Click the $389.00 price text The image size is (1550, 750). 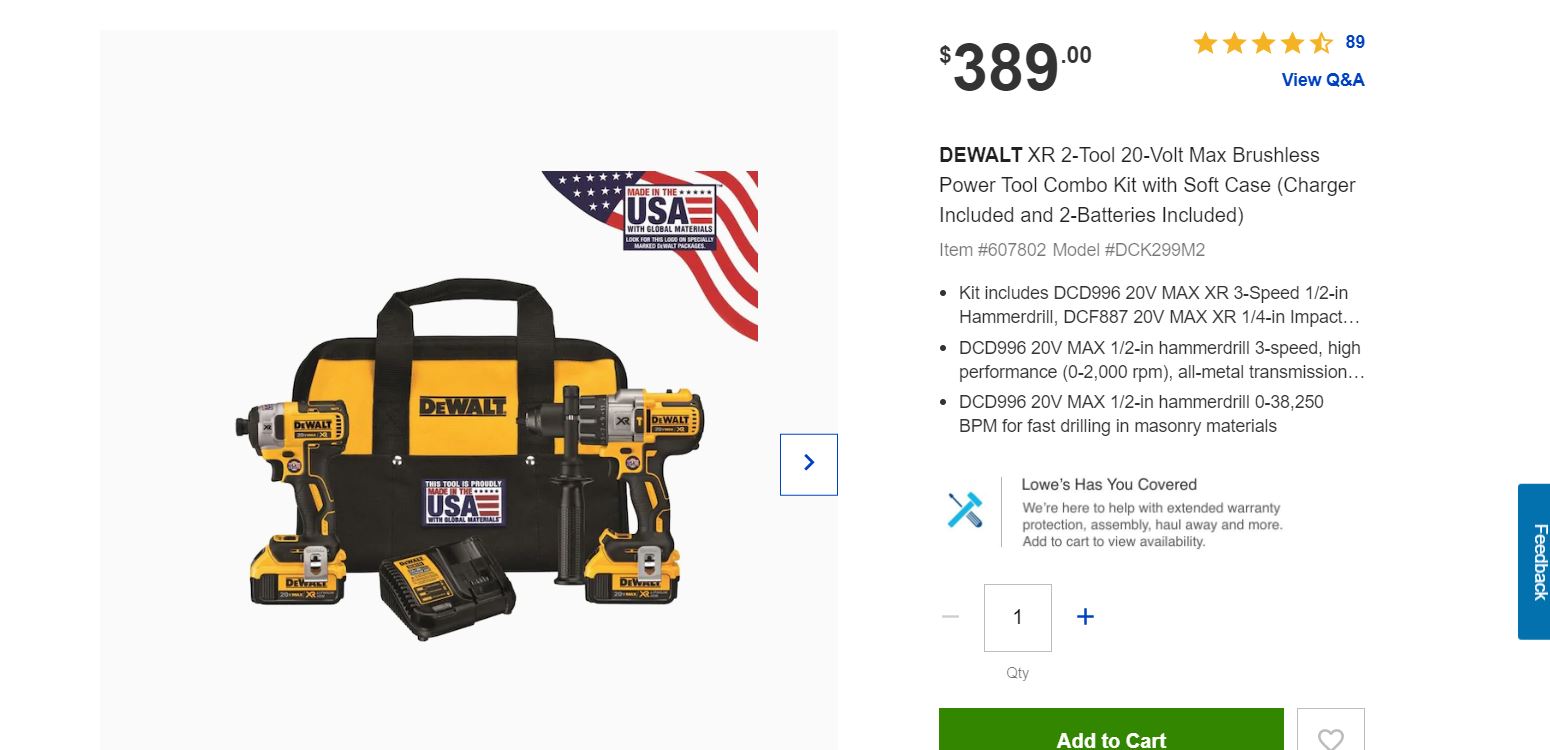pos(1015,67)
